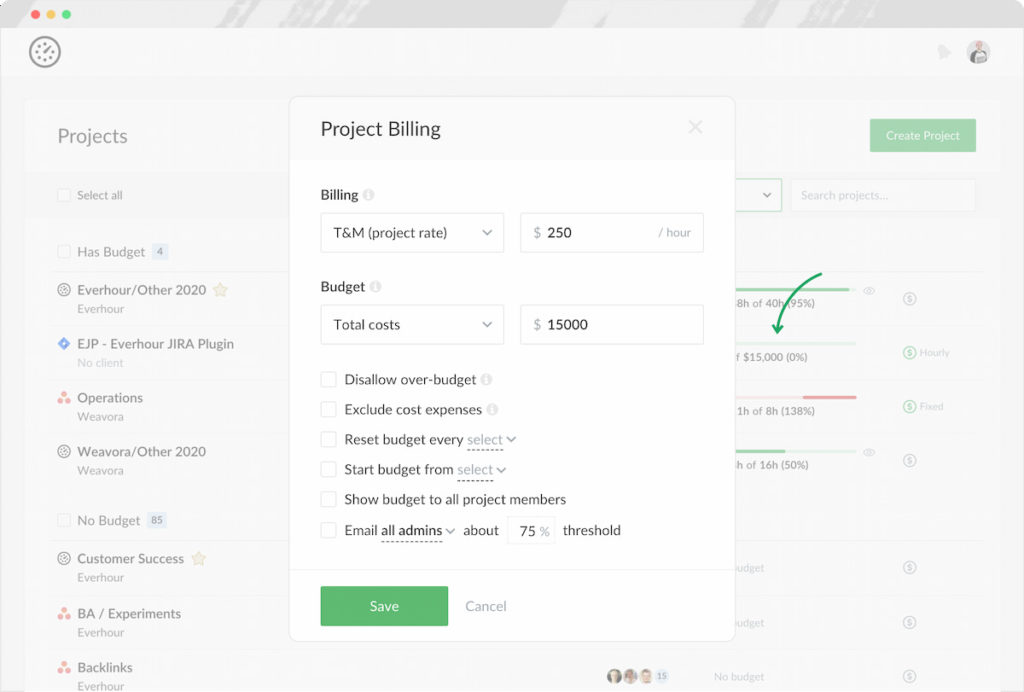Viewport: 1024px width, 692px height.
Task: Click the Create Project button
Action: pos(922,135)
